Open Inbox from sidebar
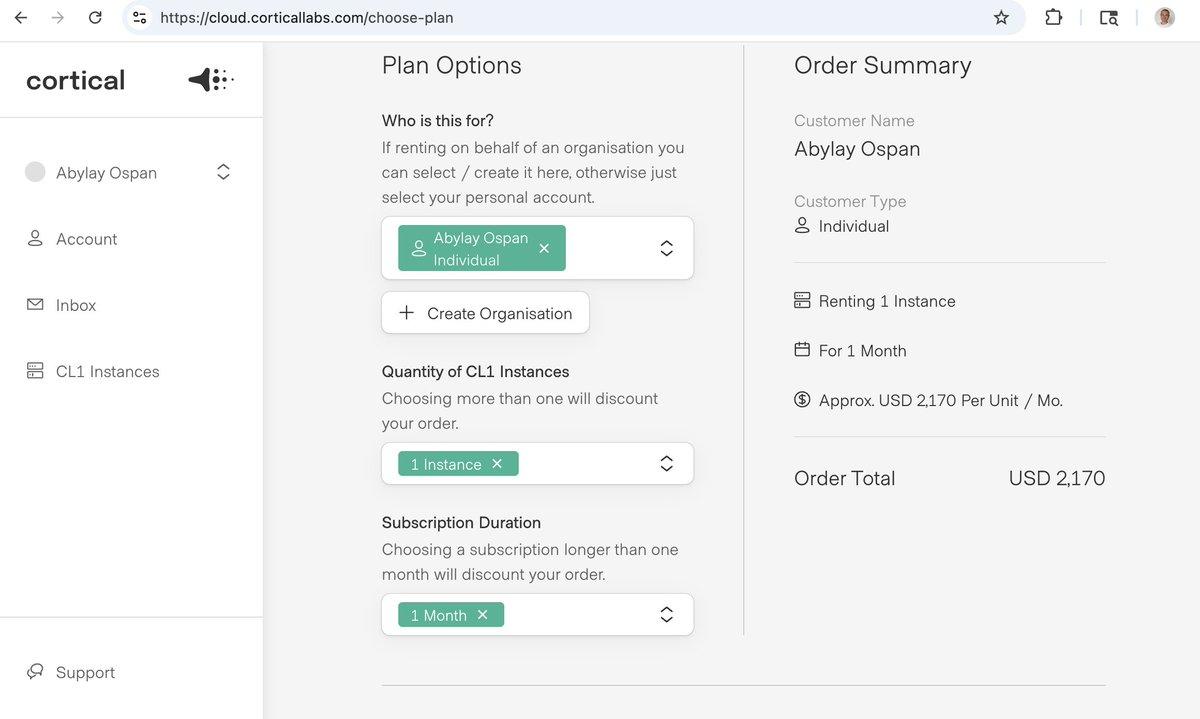The height and width of the screenshot is (719, 1200). (61, 305)
